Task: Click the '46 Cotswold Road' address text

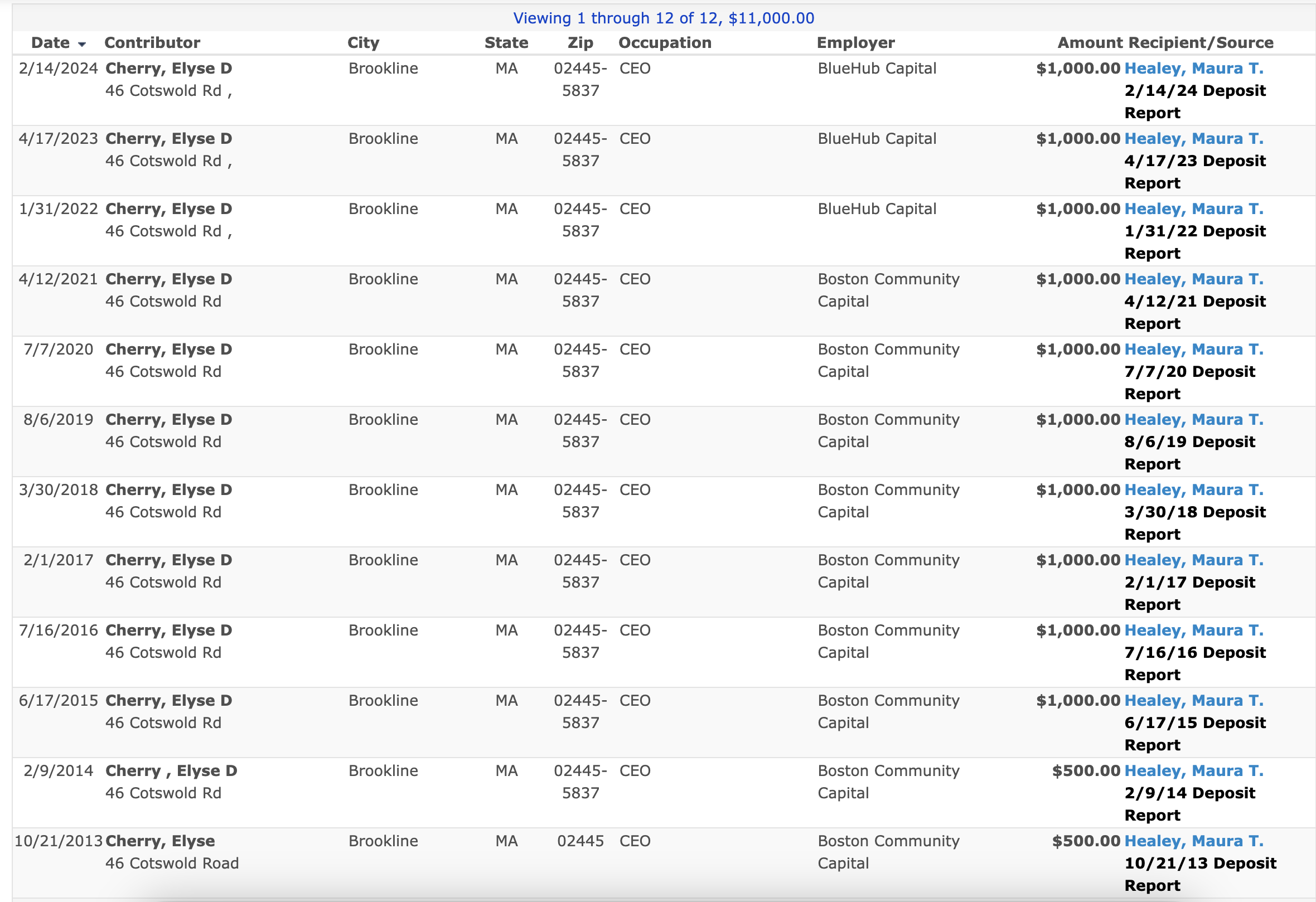Action: (172, 864)
